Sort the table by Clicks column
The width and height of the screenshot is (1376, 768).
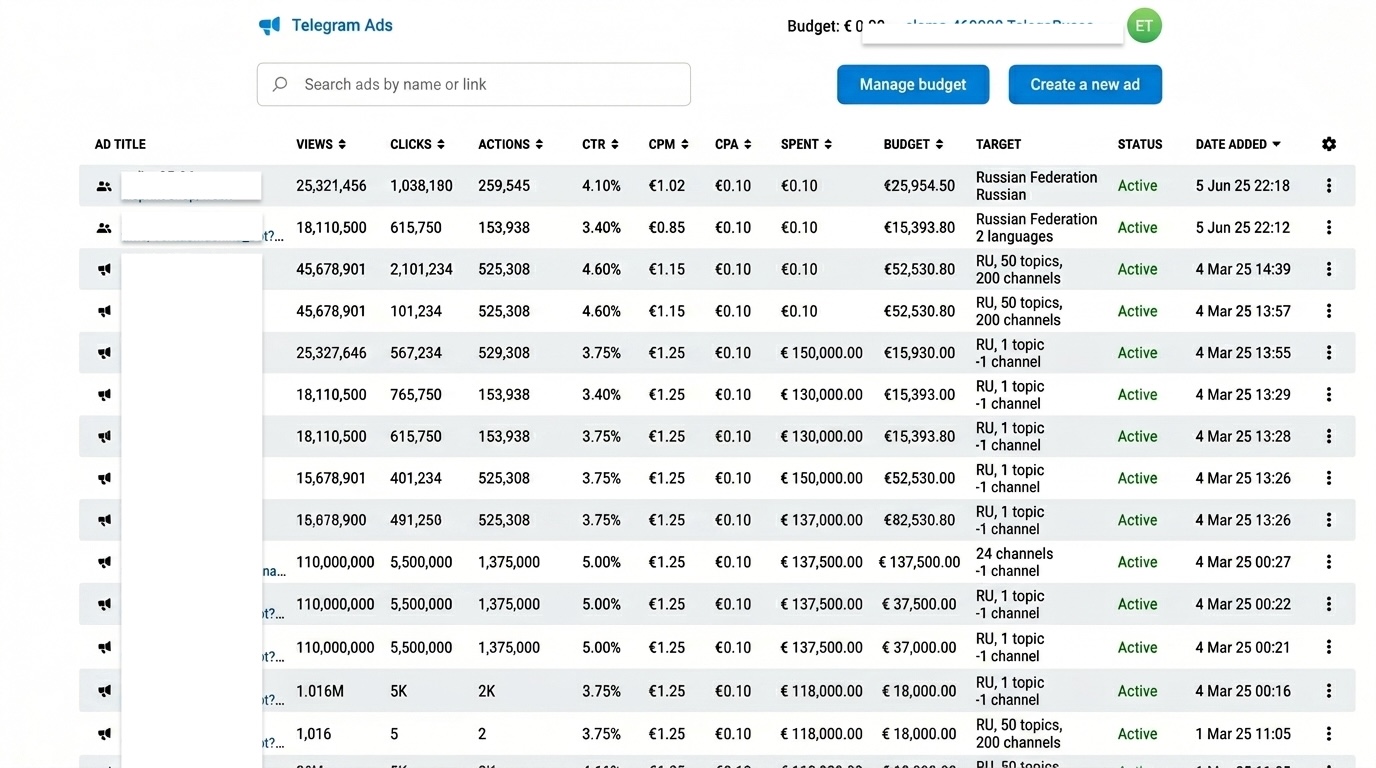click(417, 144)
